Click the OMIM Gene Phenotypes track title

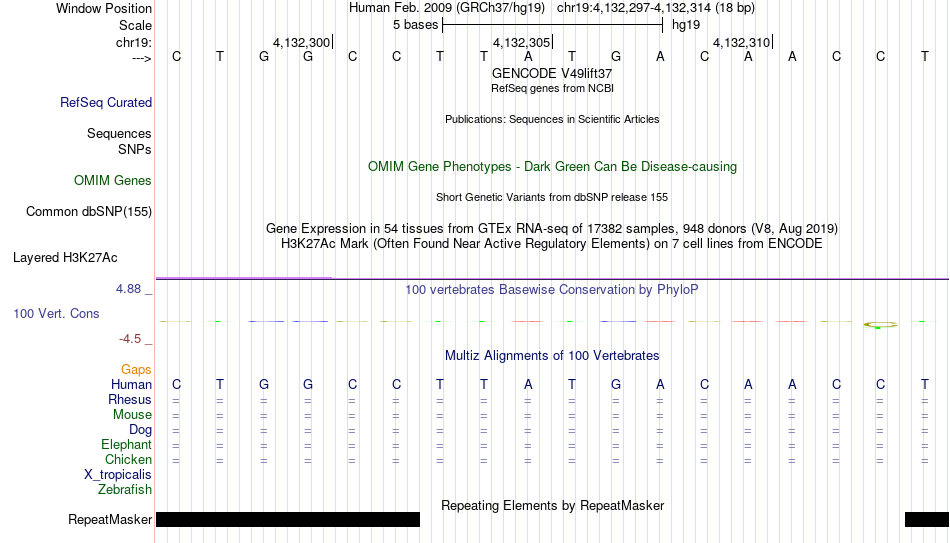pos(552,167)
